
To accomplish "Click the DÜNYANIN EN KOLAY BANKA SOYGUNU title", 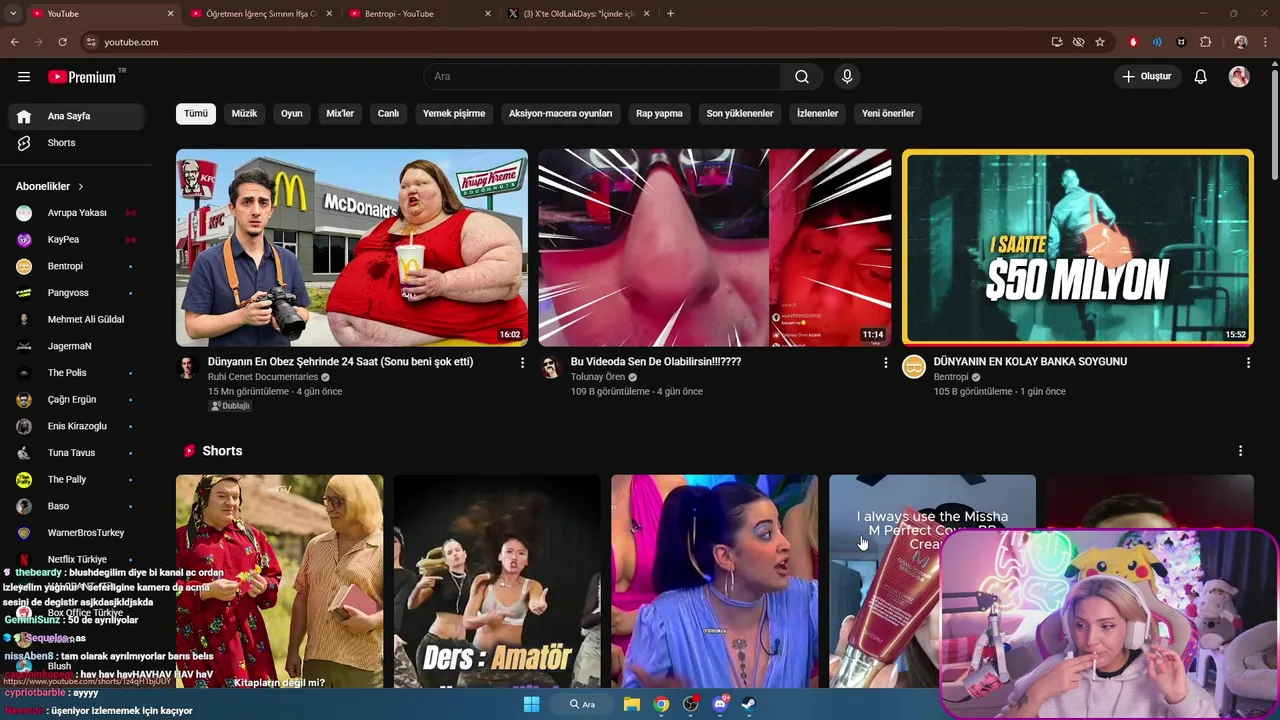I will tap(1030, 362).
